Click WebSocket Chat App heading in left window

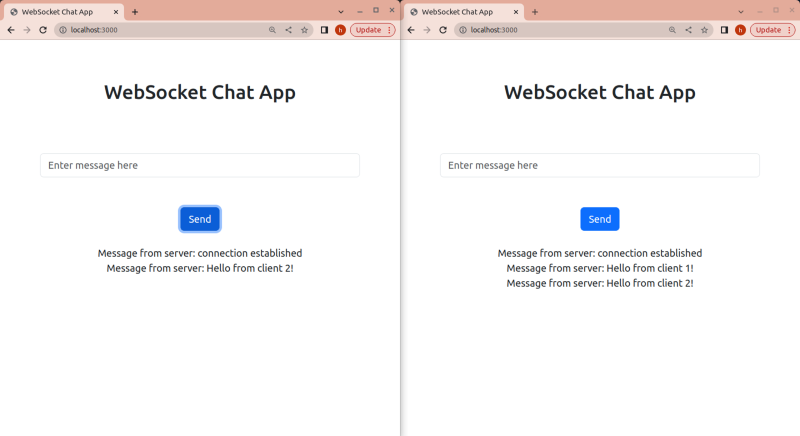point(200,92)
